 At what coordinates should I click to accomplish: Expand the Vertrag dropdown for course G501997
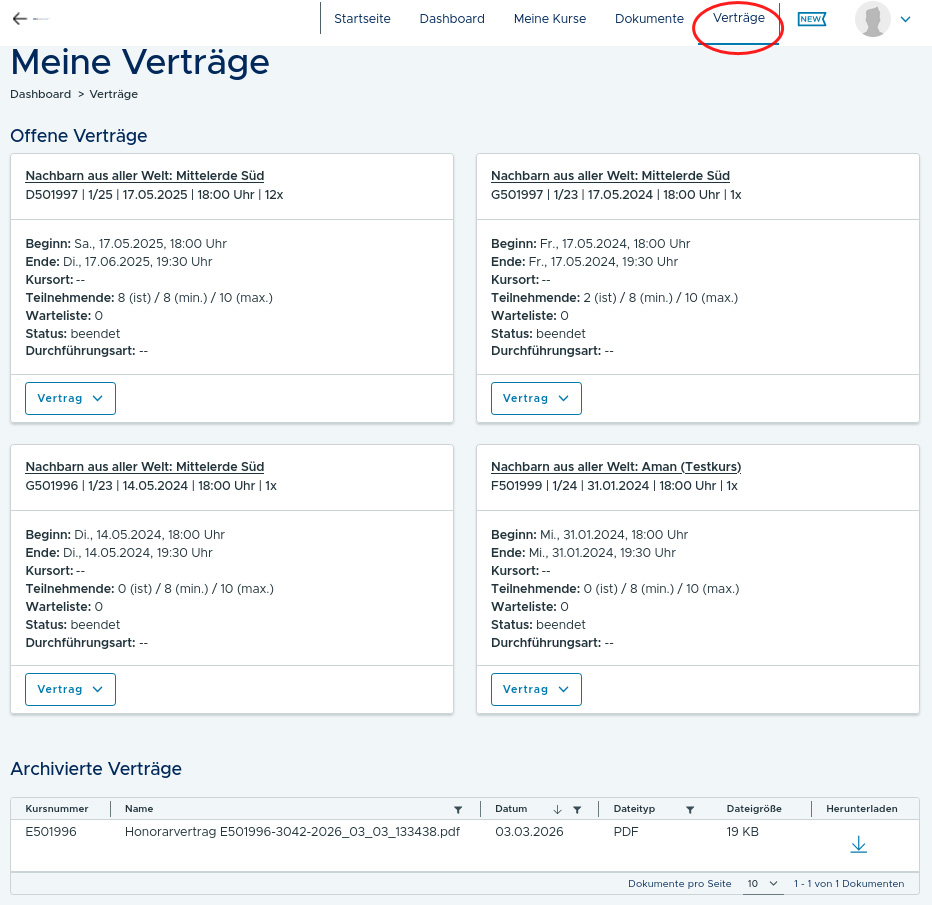tap(536, 398)
